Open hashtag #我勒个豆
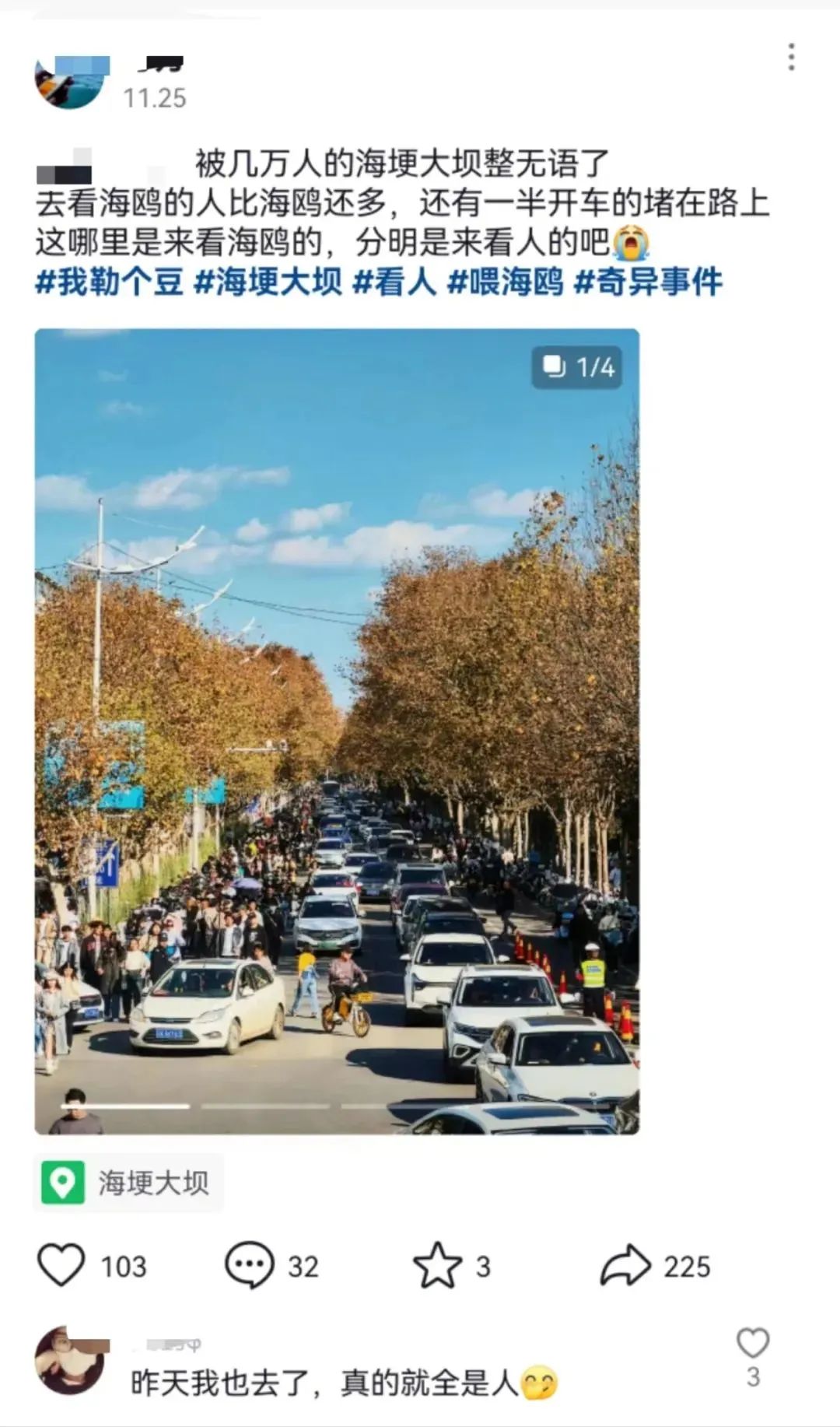The image size is (840, 1427). pos(110,282)
